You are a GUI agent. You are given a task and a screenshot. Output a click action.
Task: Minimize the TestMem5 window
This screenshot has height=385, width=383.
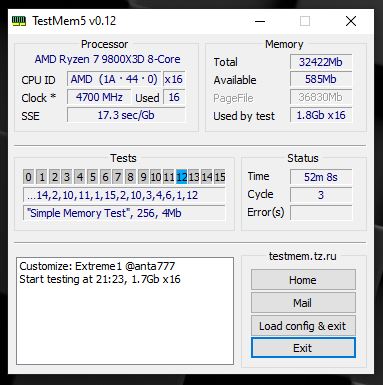[x=260, y=21]
